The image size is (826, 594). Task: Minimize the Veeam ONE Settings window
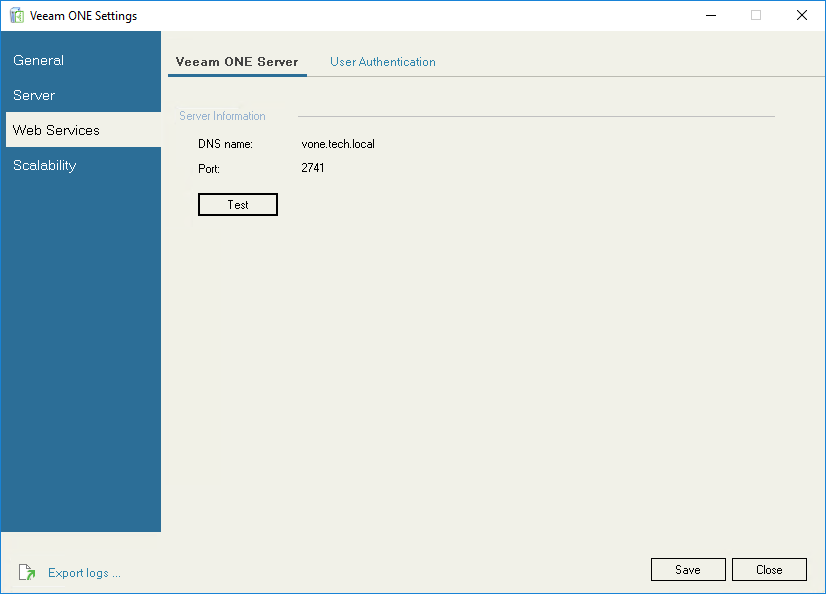point(711,15)
